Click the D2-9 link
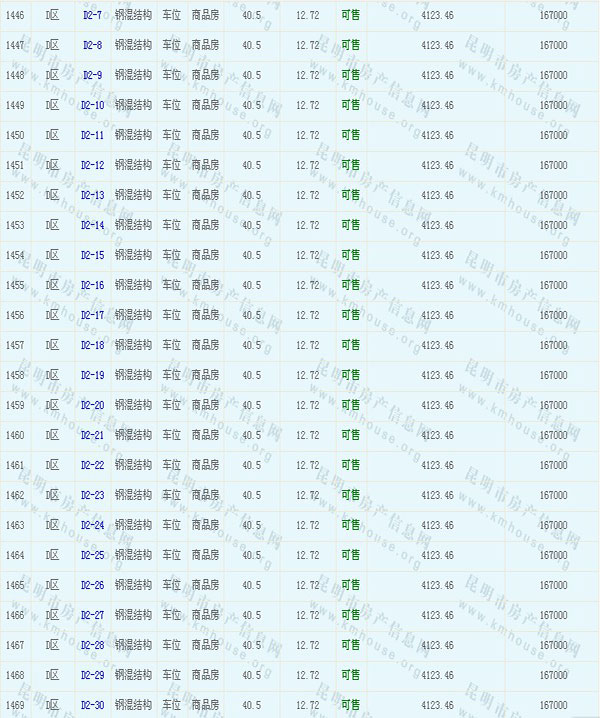The height and width of the screenshot is (718, 600). coord(91,76)
